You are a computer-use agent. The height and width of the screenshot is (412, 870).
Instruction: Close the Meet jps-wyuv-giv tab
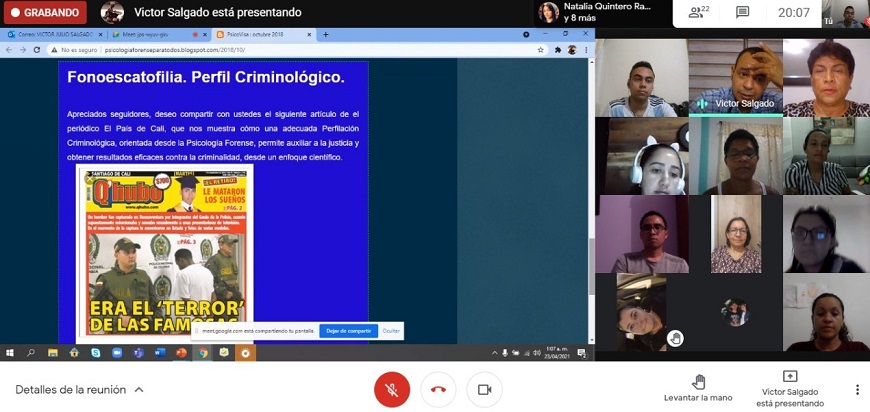(204, 34)
